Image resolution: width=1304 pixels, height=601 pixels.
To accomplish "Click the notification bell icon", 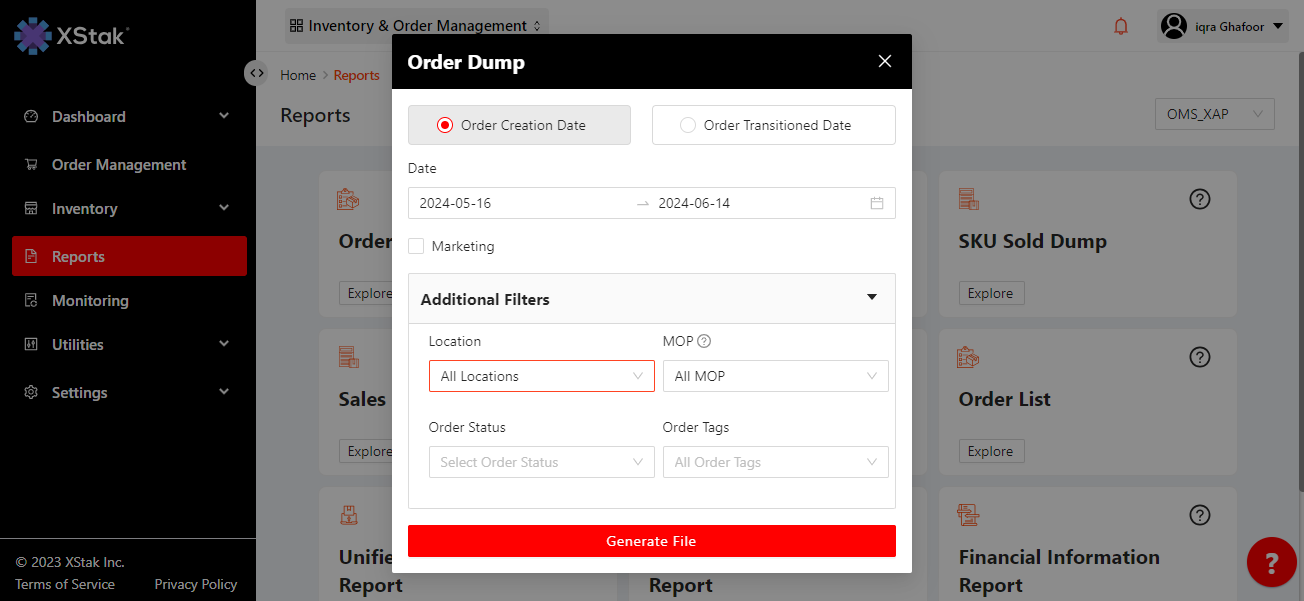I will click(1120, 26).
